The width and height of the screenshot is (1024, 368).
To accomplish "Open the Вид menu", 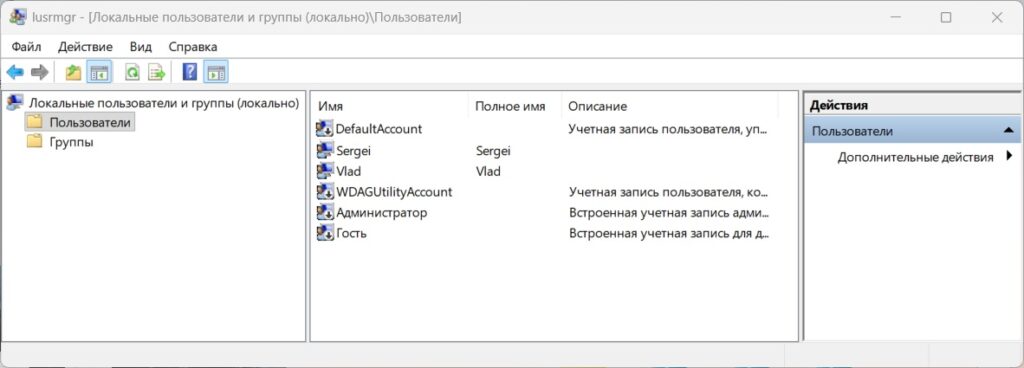I will (x=140, y=47).
